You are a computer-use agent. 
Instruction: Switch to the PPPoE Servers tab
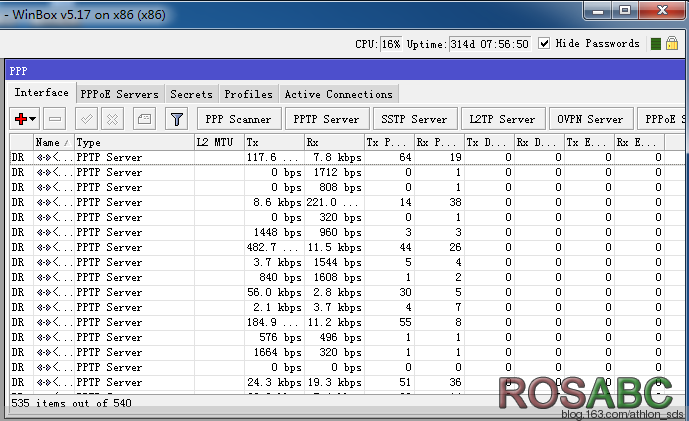click(x=120, y=94)
